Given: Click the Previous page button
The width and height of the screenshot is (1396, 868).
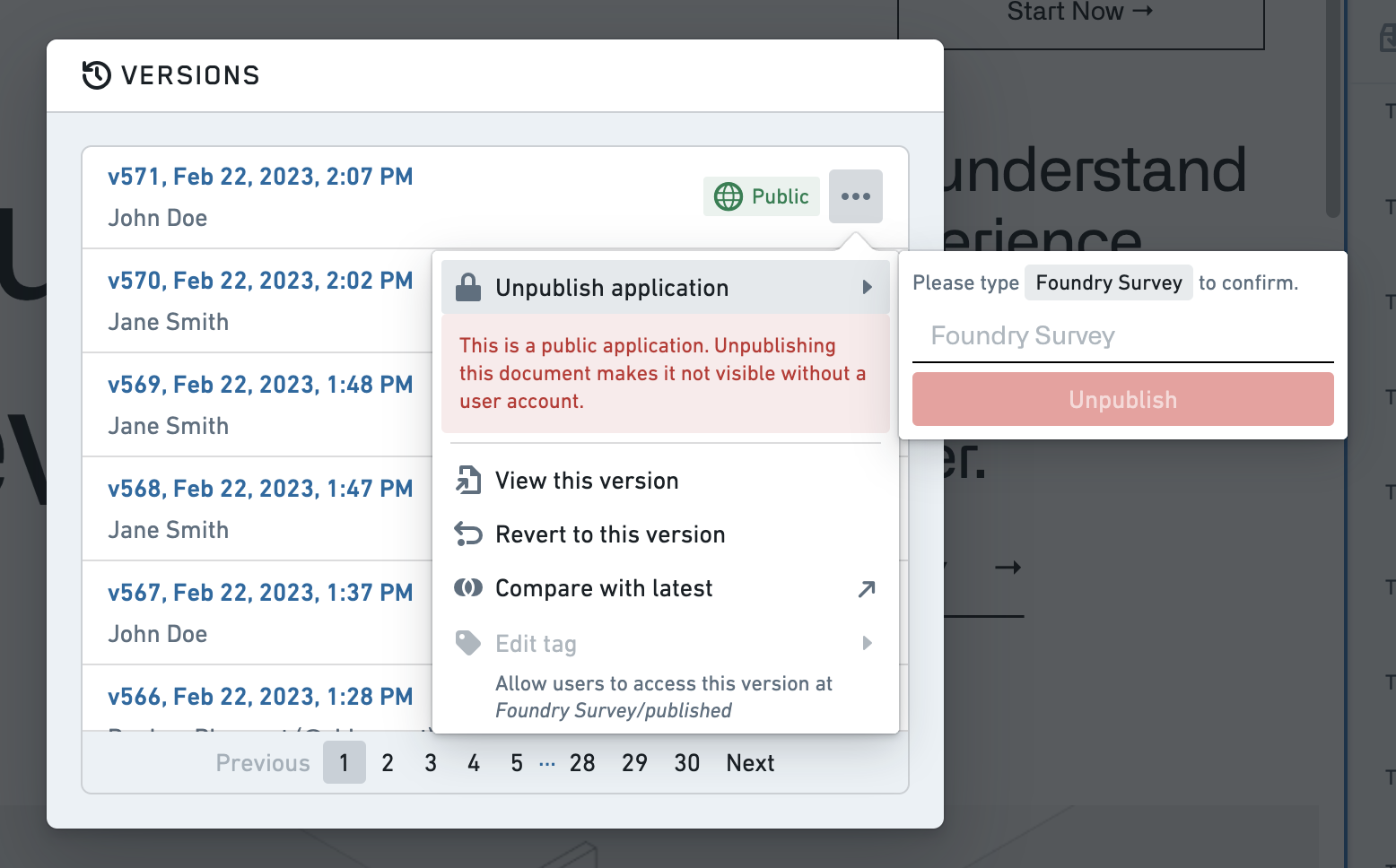Looking at the screenshot, I should pos(263,763).
